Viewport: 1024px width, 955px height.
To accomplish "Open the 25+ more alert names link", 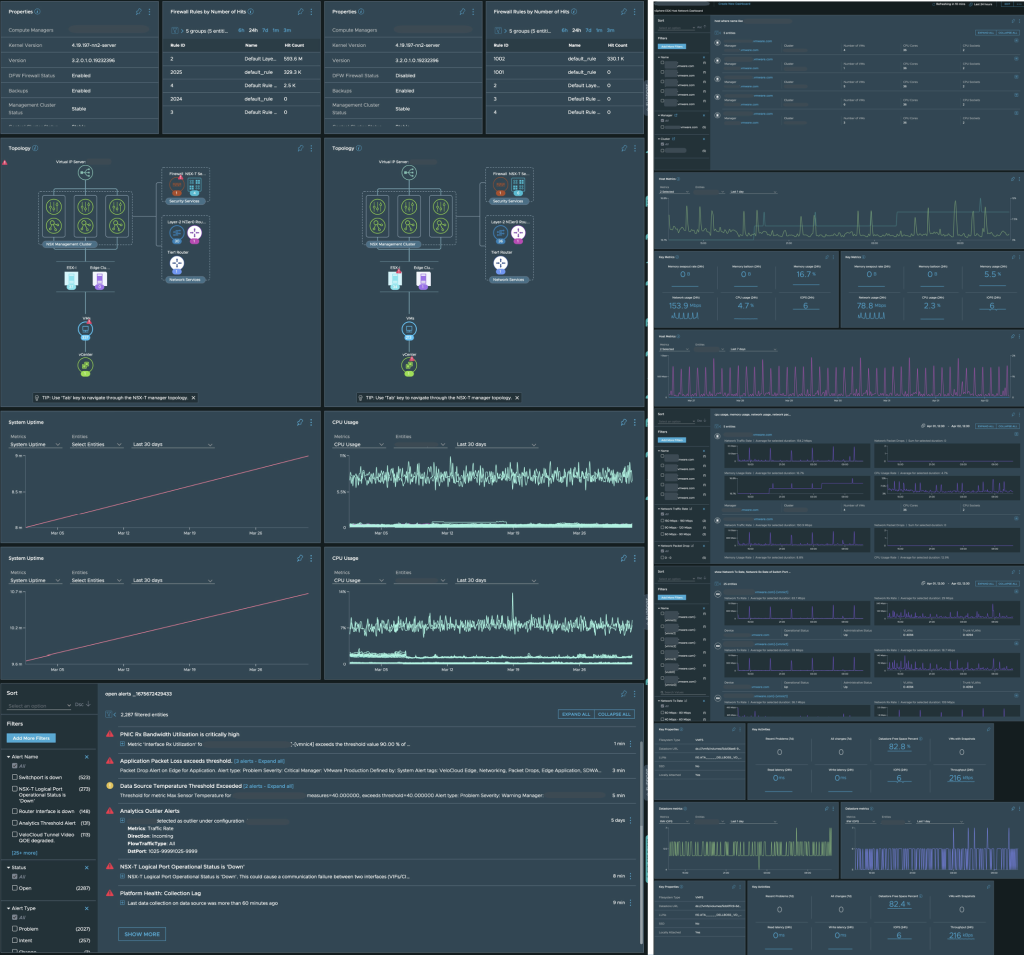I will point(26,852).
